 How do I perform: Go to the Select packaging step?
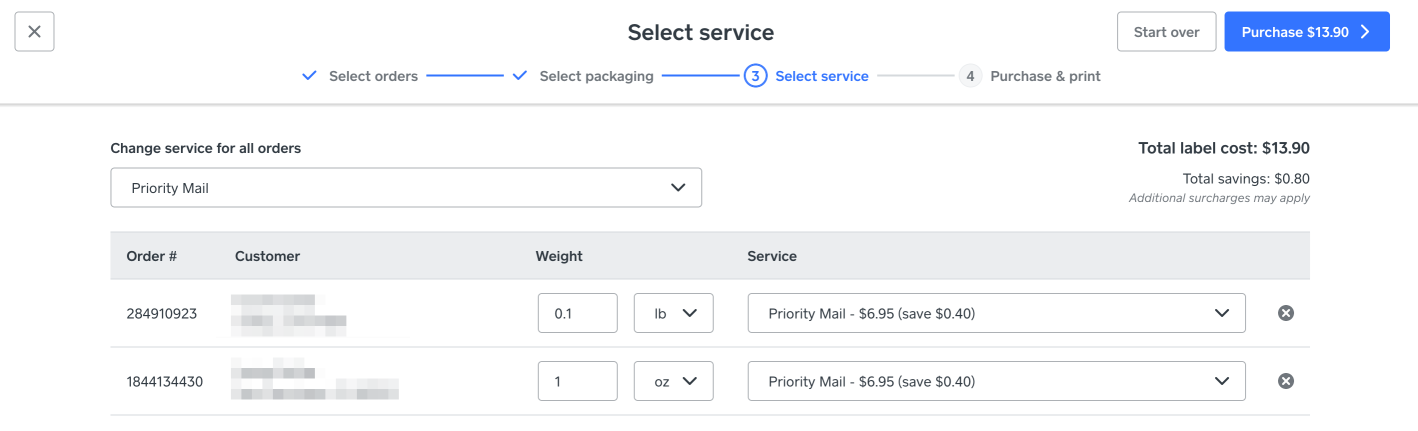[x=596, y=76]
